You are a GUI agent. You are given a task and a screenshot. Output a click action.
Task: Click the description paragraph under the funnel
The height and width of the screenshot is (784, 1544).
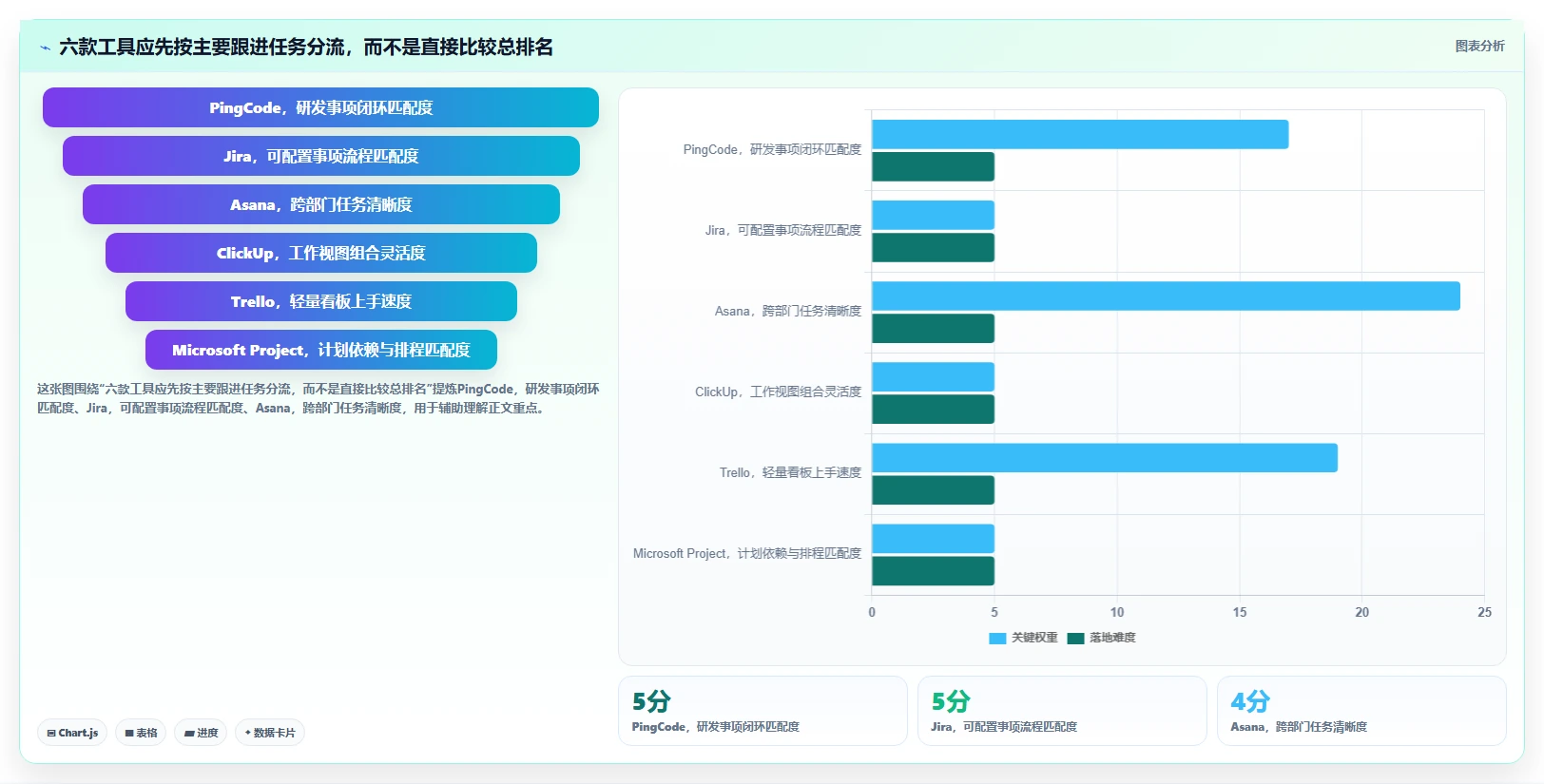pos(318,398)
